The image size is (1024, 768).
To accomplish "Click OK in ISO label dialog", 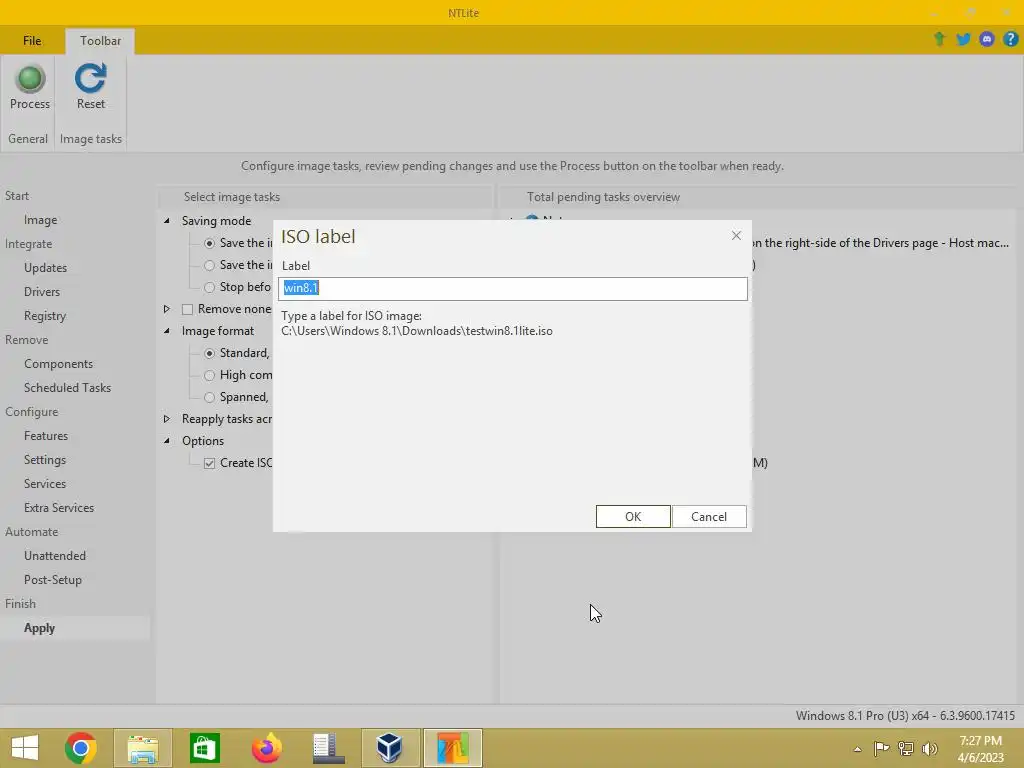I will 633,517.
